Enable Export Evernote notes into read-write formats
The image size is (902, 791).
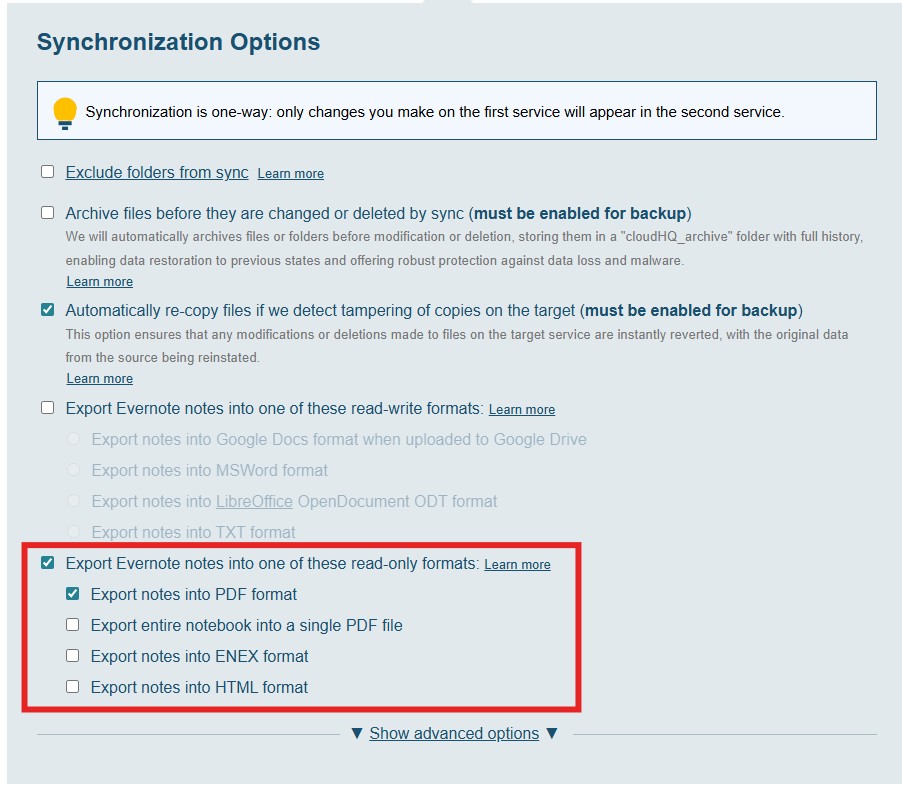tap(48, 408)
